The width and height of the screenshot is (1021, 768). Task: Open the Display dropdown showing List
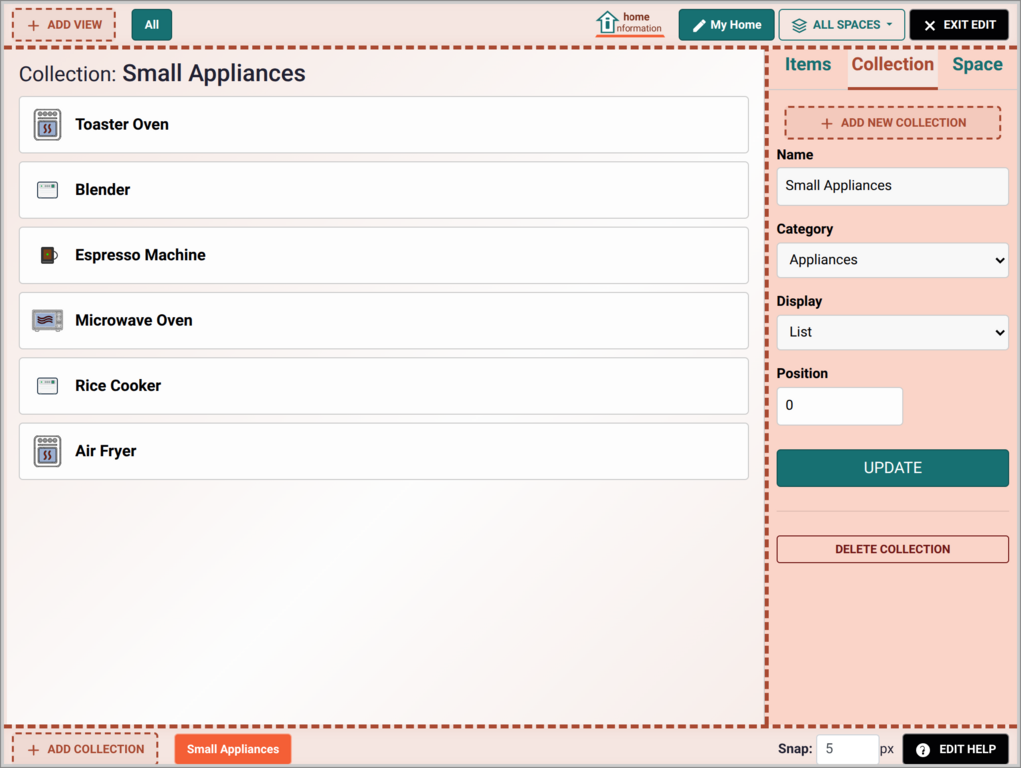click(892, 332)
